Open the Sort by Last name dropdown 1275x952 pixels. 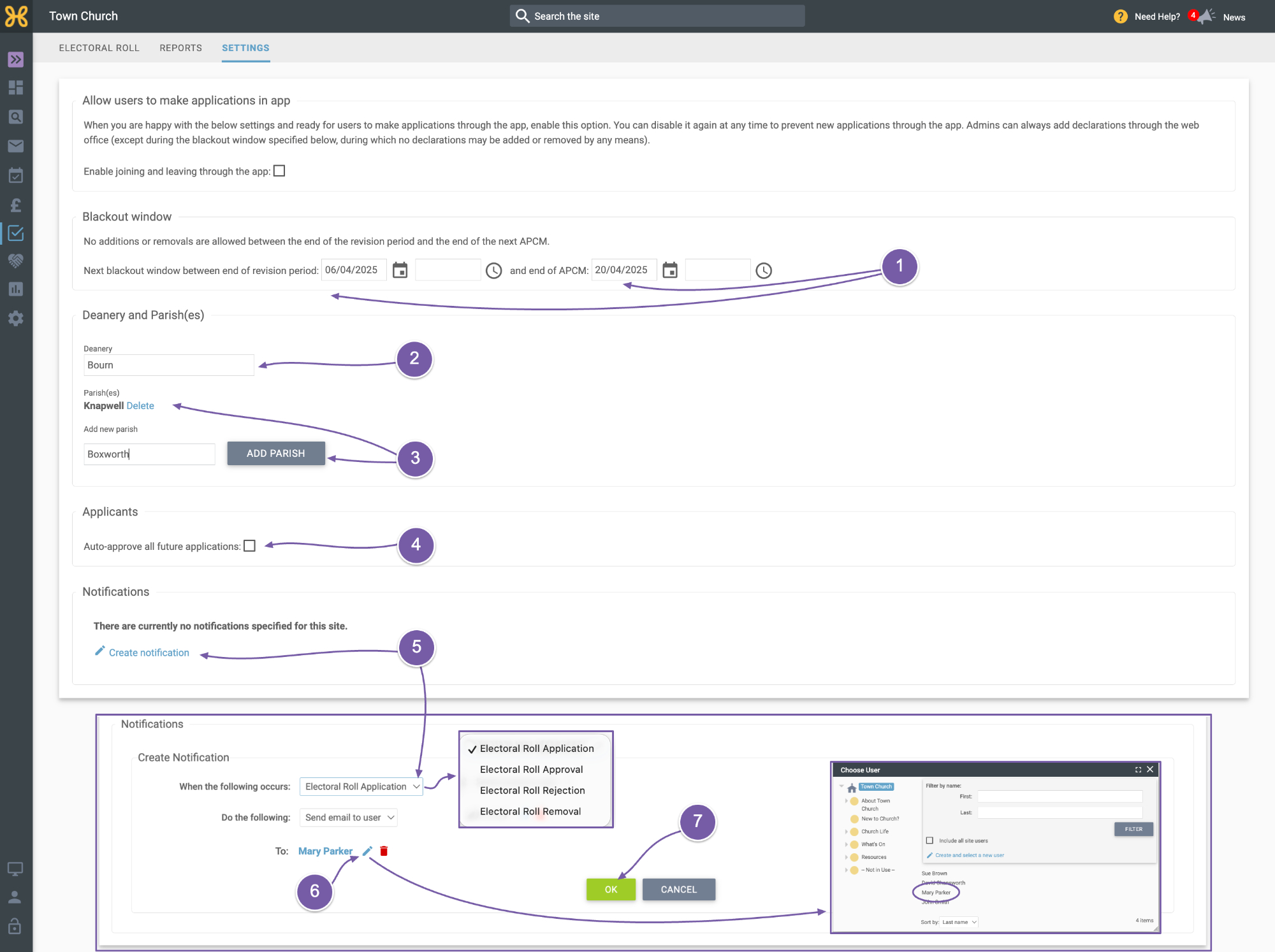(x=959, y=922)
